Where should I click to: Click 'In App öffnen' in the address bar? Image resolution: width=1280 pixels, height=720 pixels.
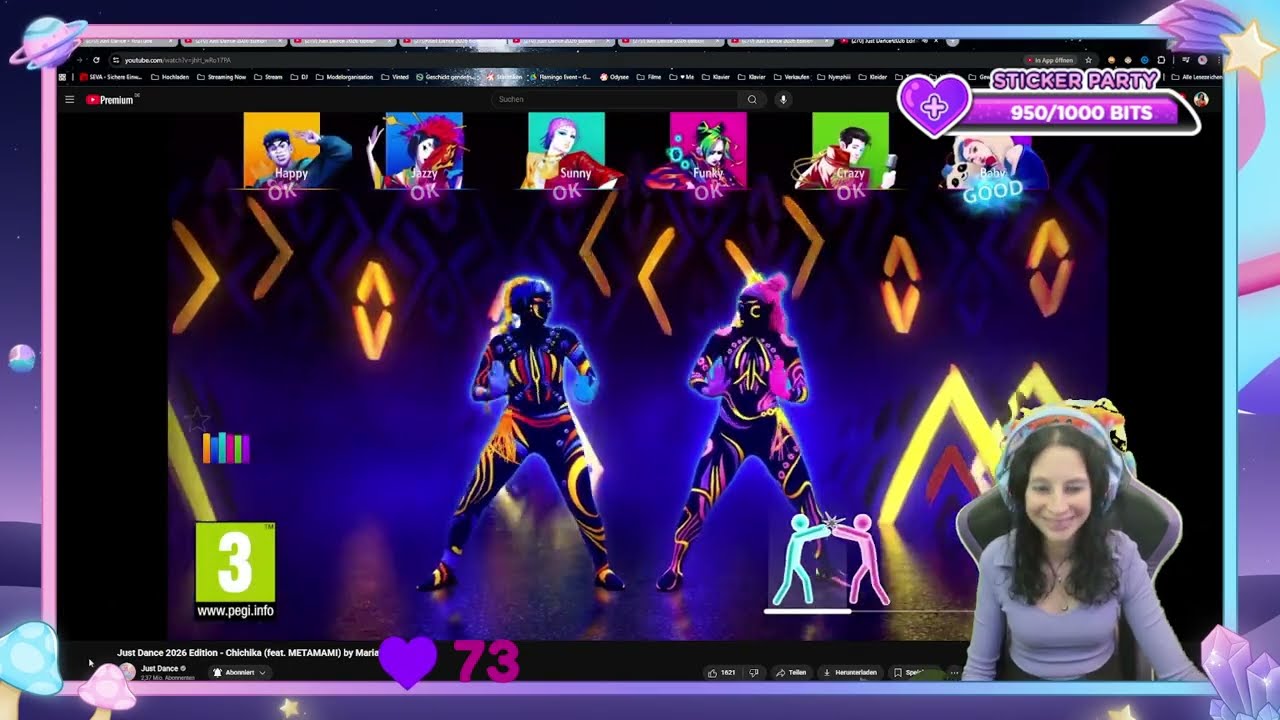pyautogui.click(x=1050, y=60)
